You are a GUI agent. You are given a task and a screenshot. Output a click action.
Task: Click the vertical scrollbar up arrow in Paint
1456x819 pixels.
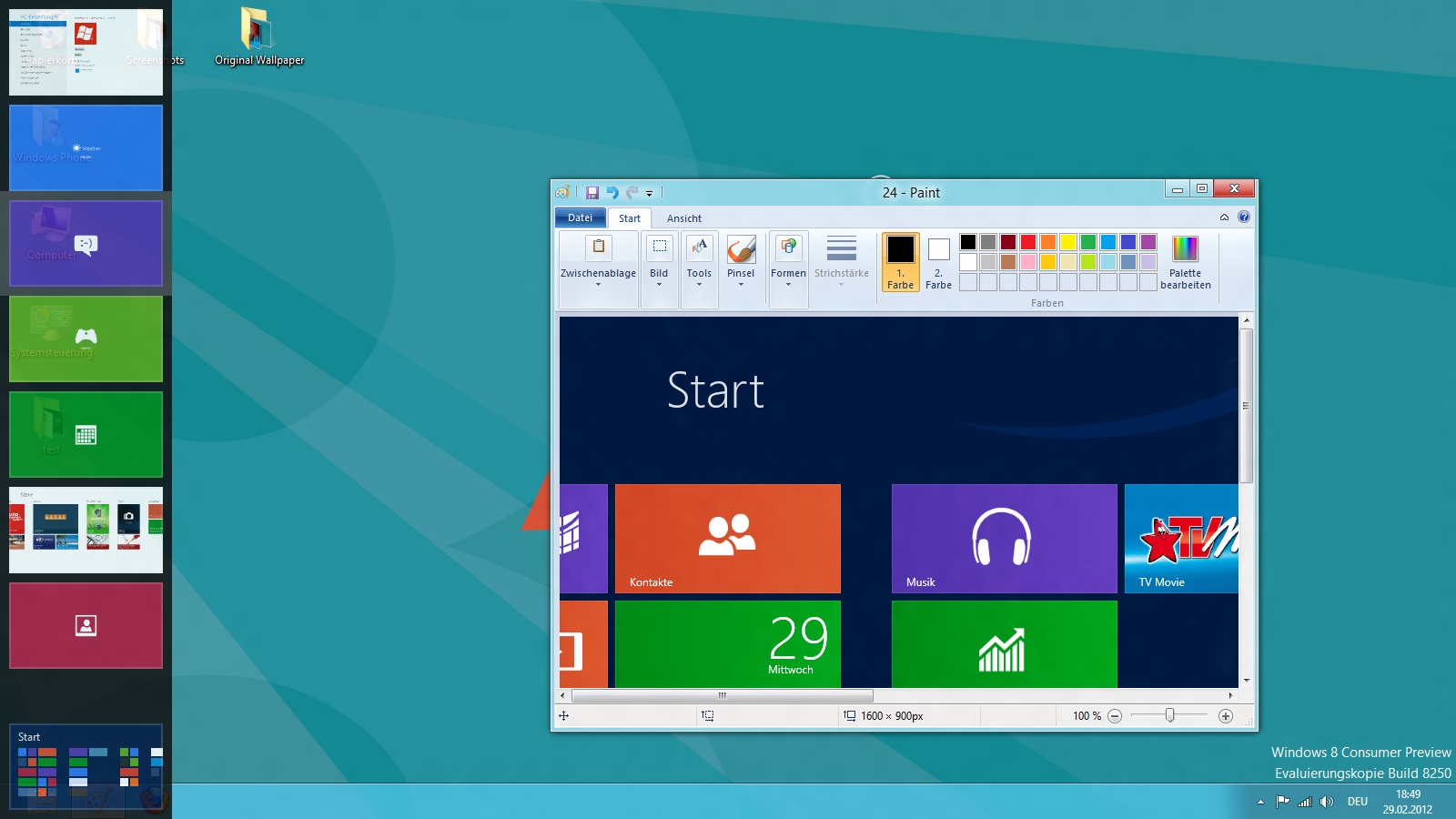1247,321
